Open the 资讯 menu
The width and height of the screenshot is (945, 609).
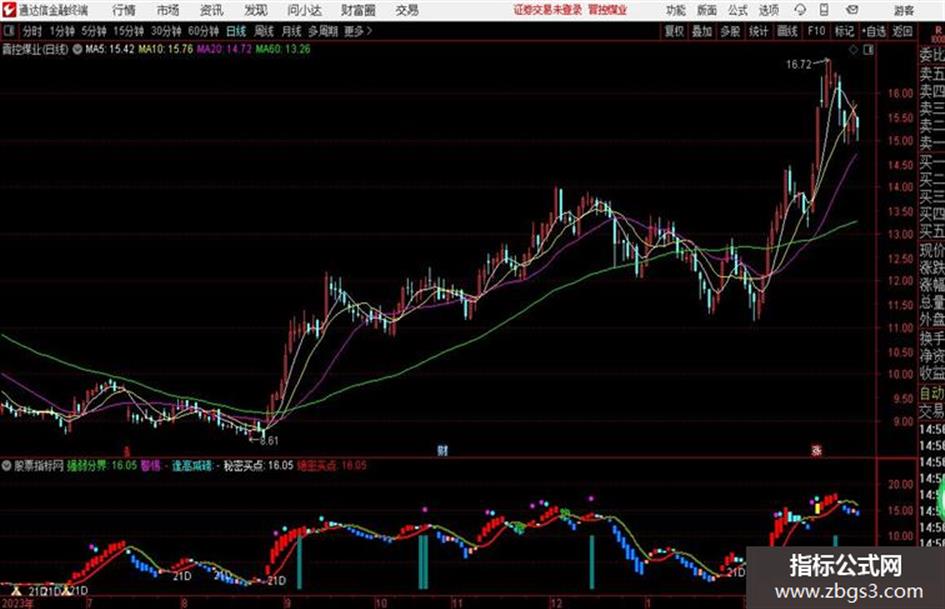point(212,10)
